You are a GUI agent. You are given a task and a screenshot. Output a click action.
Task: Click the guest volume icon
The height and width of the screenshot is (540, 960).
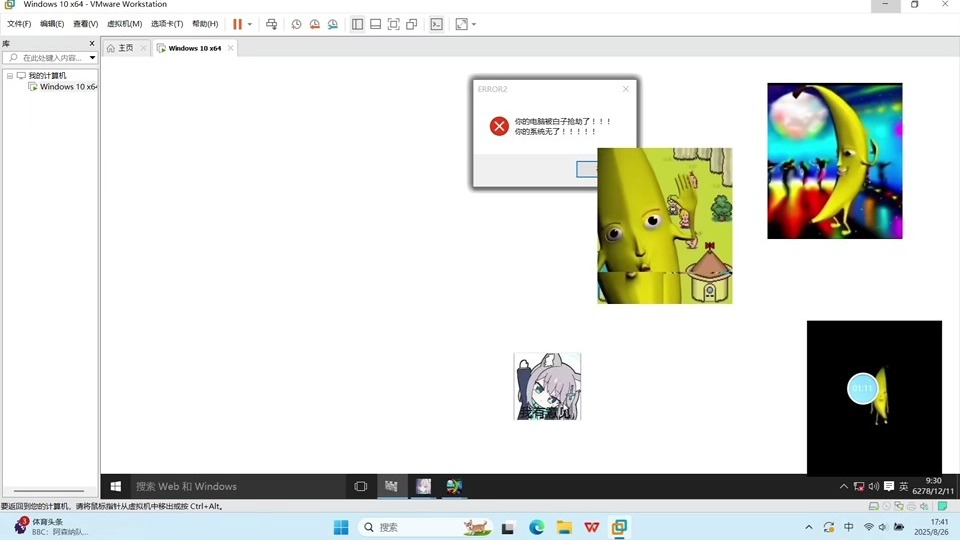(x=874, y=486)
